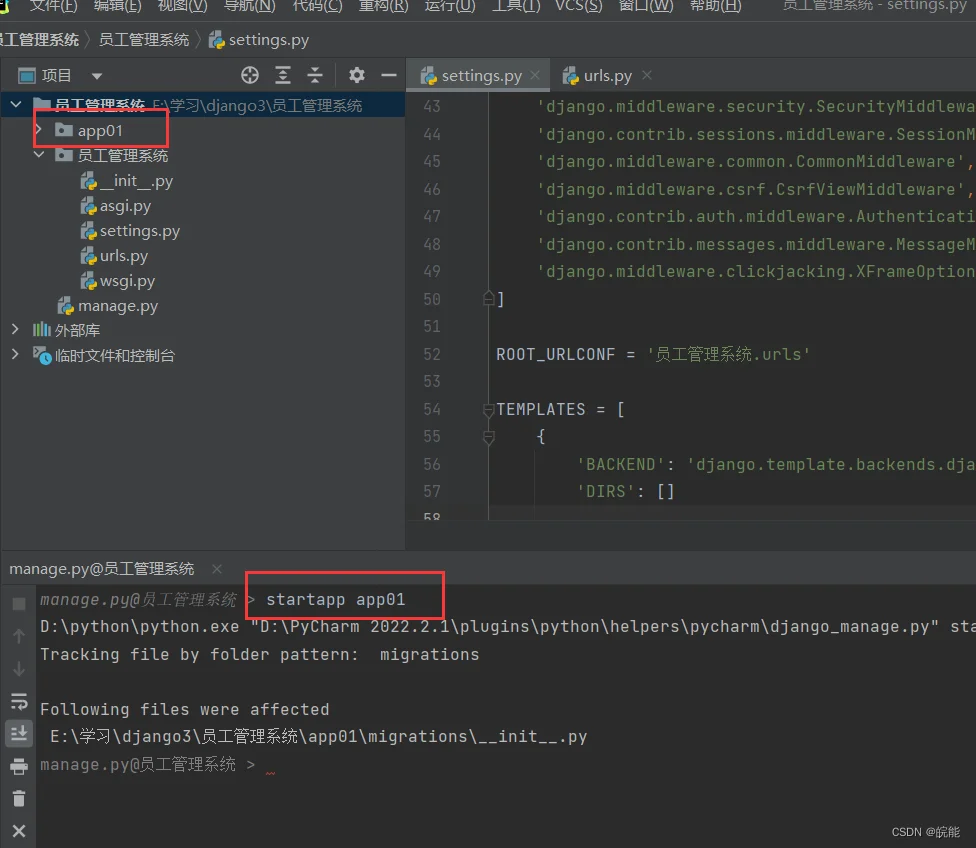This screenshot has height=848, width=976.
Task: Expand the app01 folder
Action: (39, 130)
